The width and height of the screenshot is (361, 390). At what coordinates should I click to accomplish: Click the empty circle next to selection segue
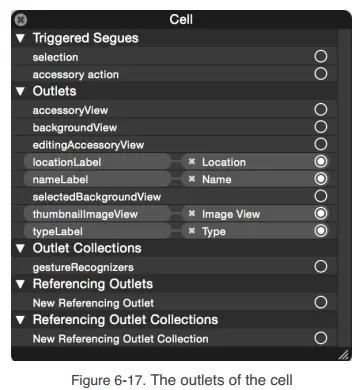[x=321, y=56]
